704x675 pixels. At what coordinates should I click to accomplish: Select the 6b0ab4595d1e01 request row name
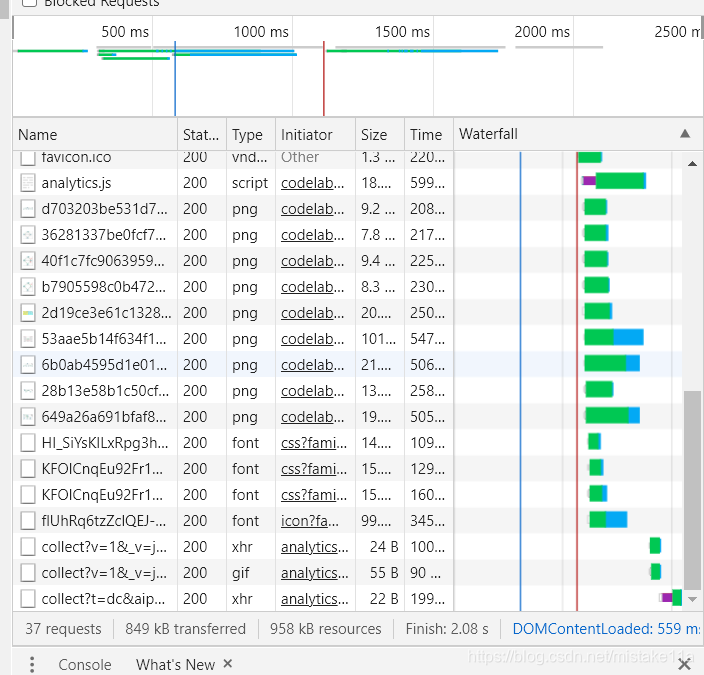(x=104, y=365)
